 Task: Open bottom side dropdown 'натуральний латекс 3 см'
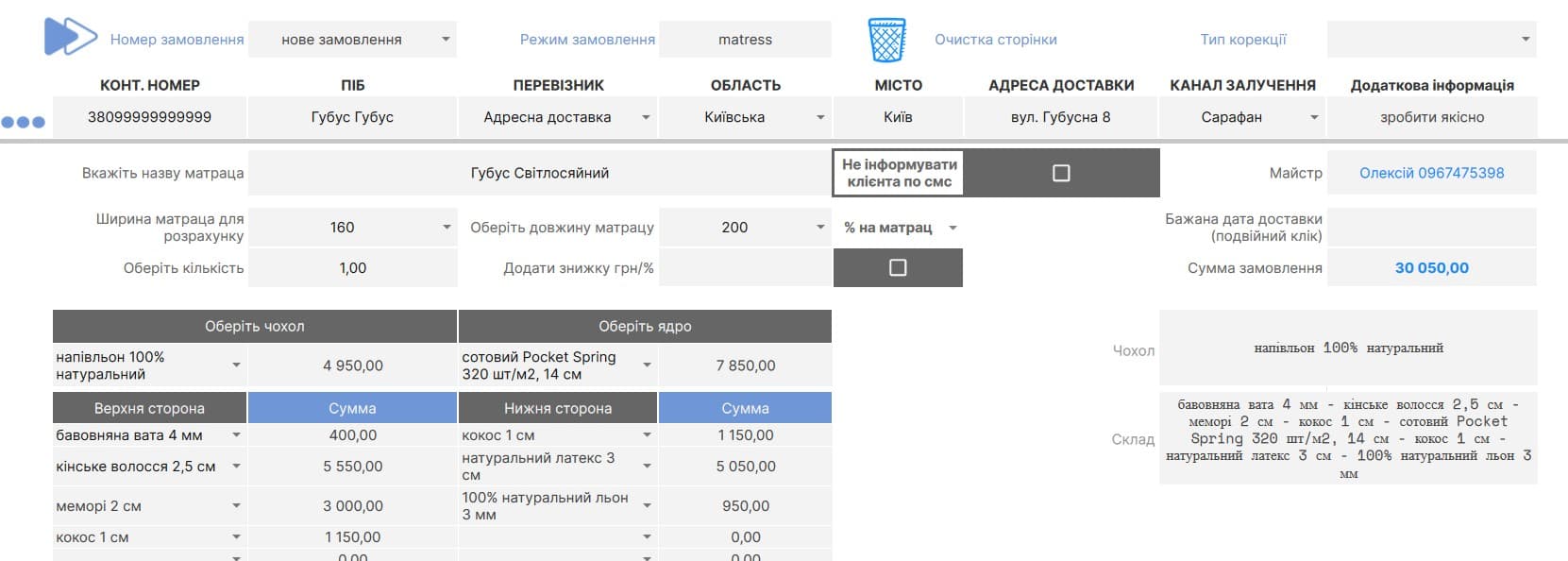[647, 467]
